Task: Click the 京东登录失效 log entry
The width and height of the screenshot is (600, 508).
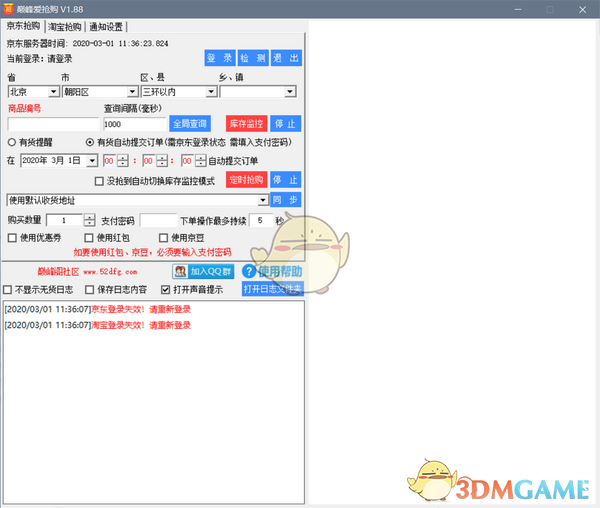Action: [x=98, y=309]
